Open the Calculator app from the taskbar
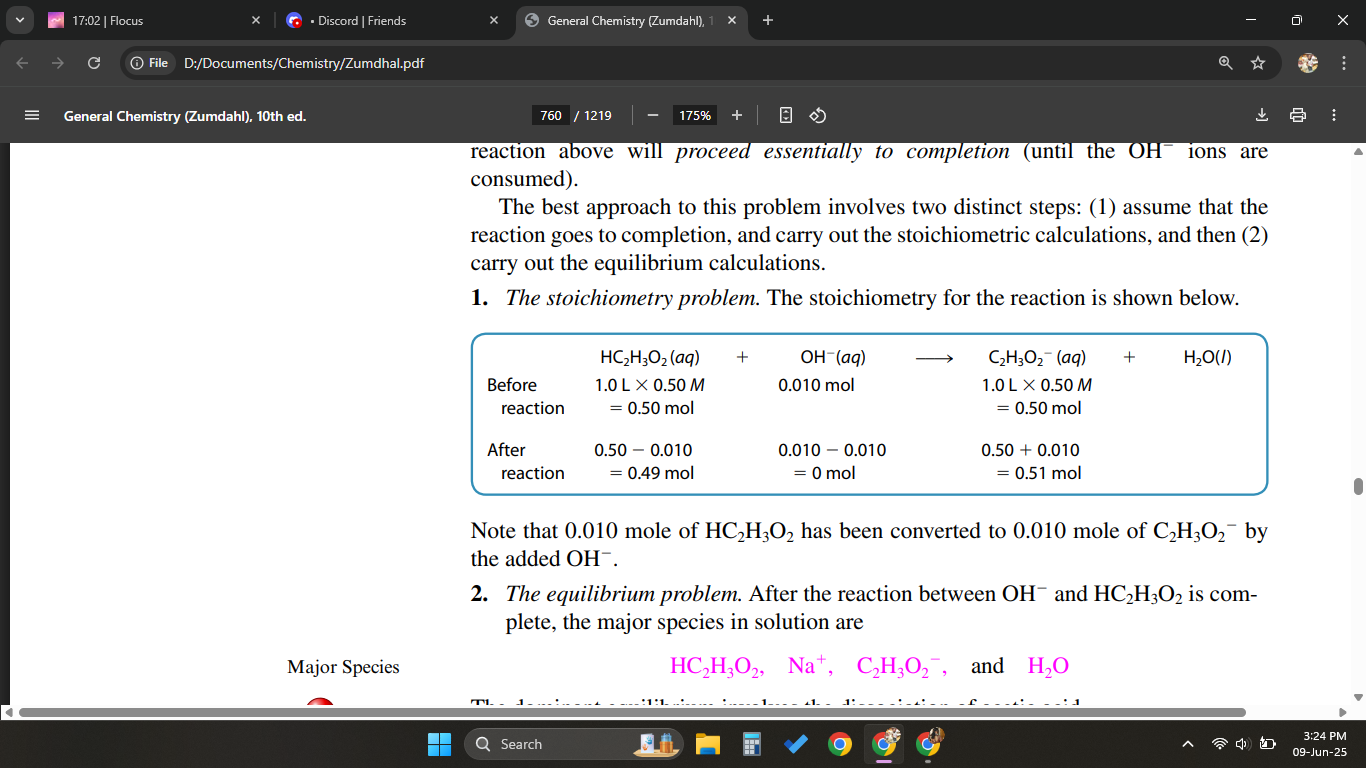This screenshot has width=1366, height=768. pyautogui.click(x=752, y=744)
